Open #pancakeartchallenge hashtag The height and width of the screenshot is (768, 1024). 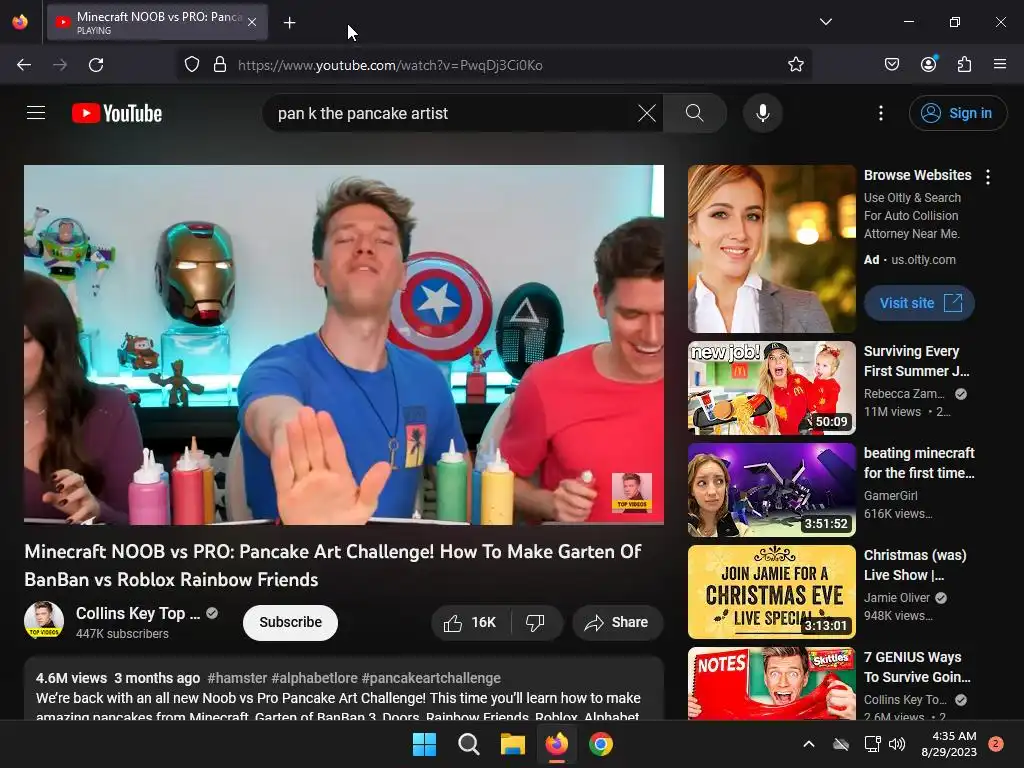click(431, 678)
